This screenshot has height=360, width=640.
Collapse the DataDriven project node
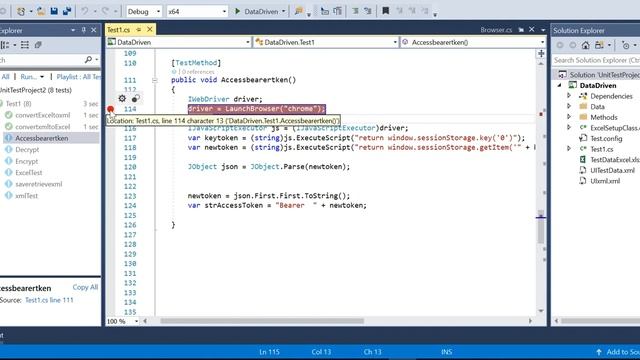point(560,85)
